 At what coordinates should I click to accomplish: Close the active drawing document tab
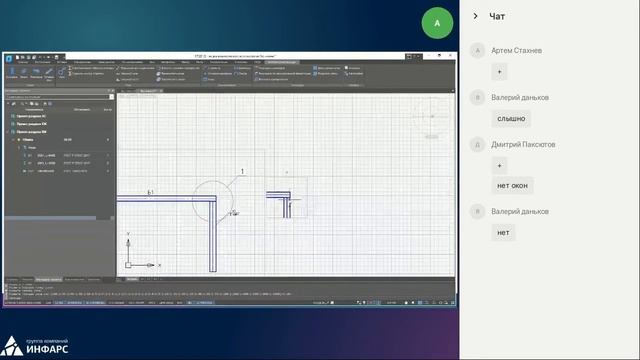coord(161,91)
